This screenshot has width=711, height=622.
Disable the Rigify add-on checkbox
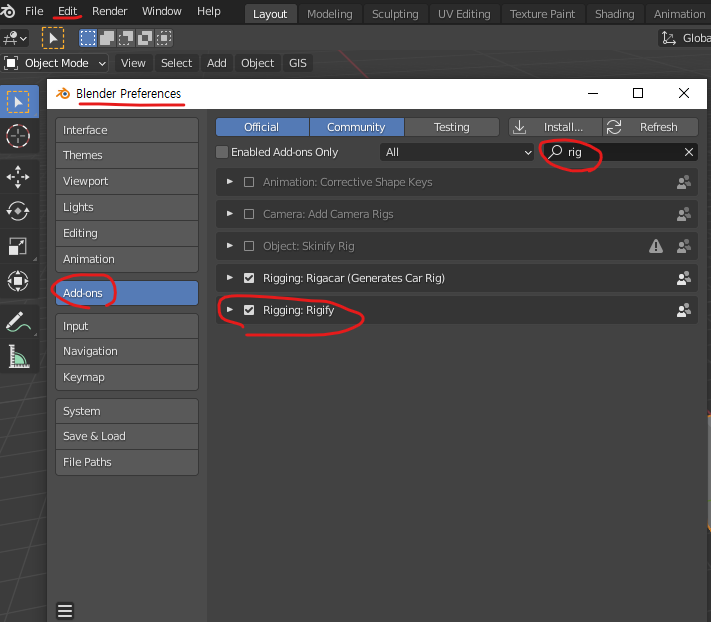249,310
